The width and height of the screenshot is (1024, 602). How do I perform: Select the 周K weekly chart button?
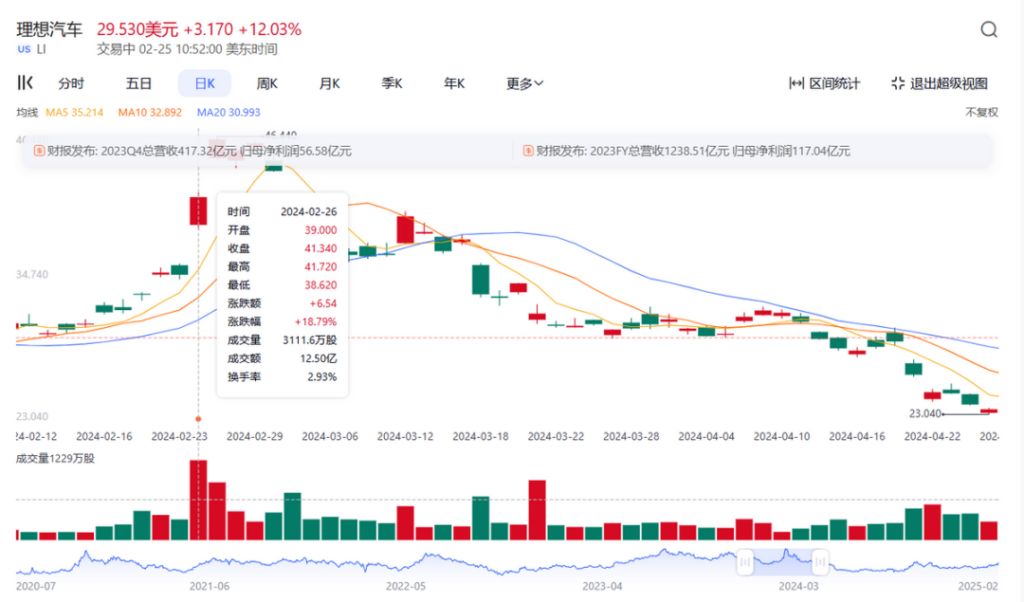coord(267,84)
